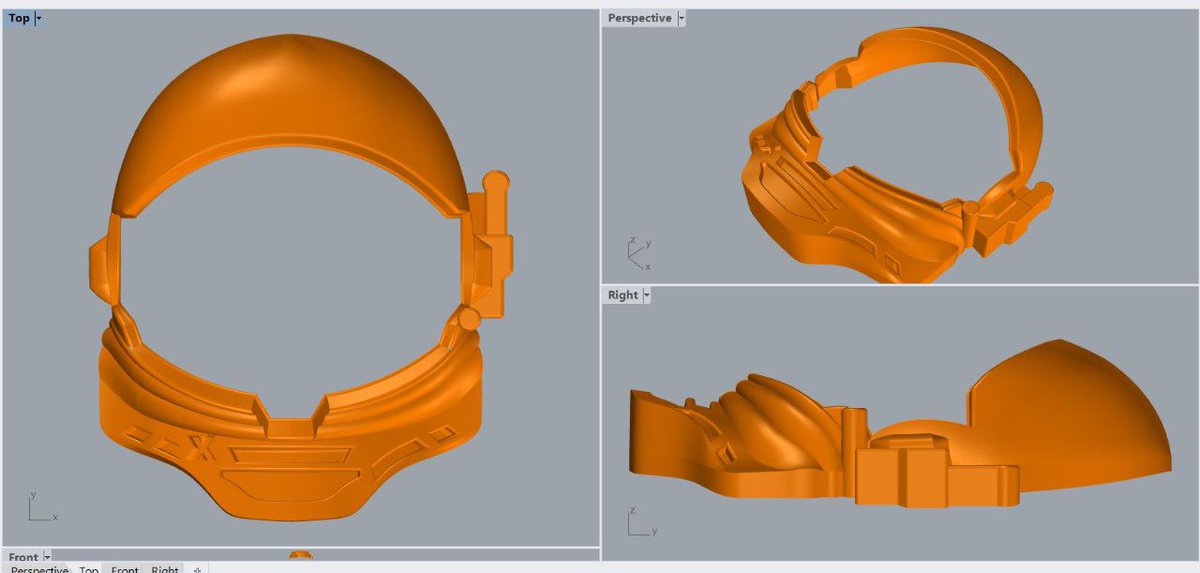Open the Right viewport dropdown arrow
Screen dimensions: 1200x573
click(646, 295)
